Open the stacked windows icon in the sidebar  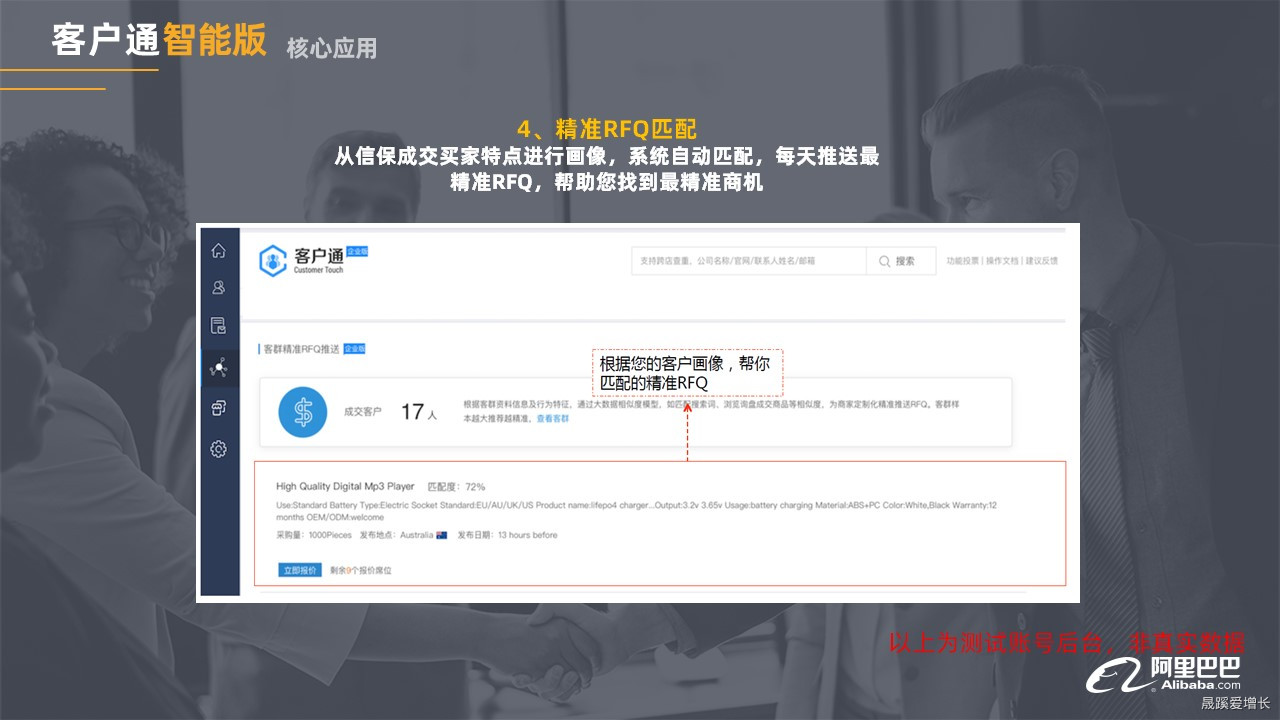coord(218,408)
